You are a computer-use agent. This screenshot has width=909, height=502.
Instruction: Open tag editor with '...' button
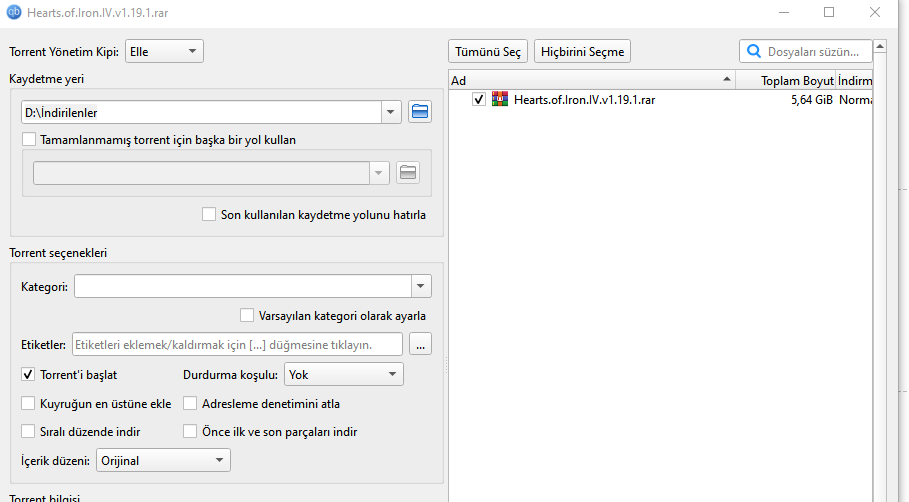(420, 344)
